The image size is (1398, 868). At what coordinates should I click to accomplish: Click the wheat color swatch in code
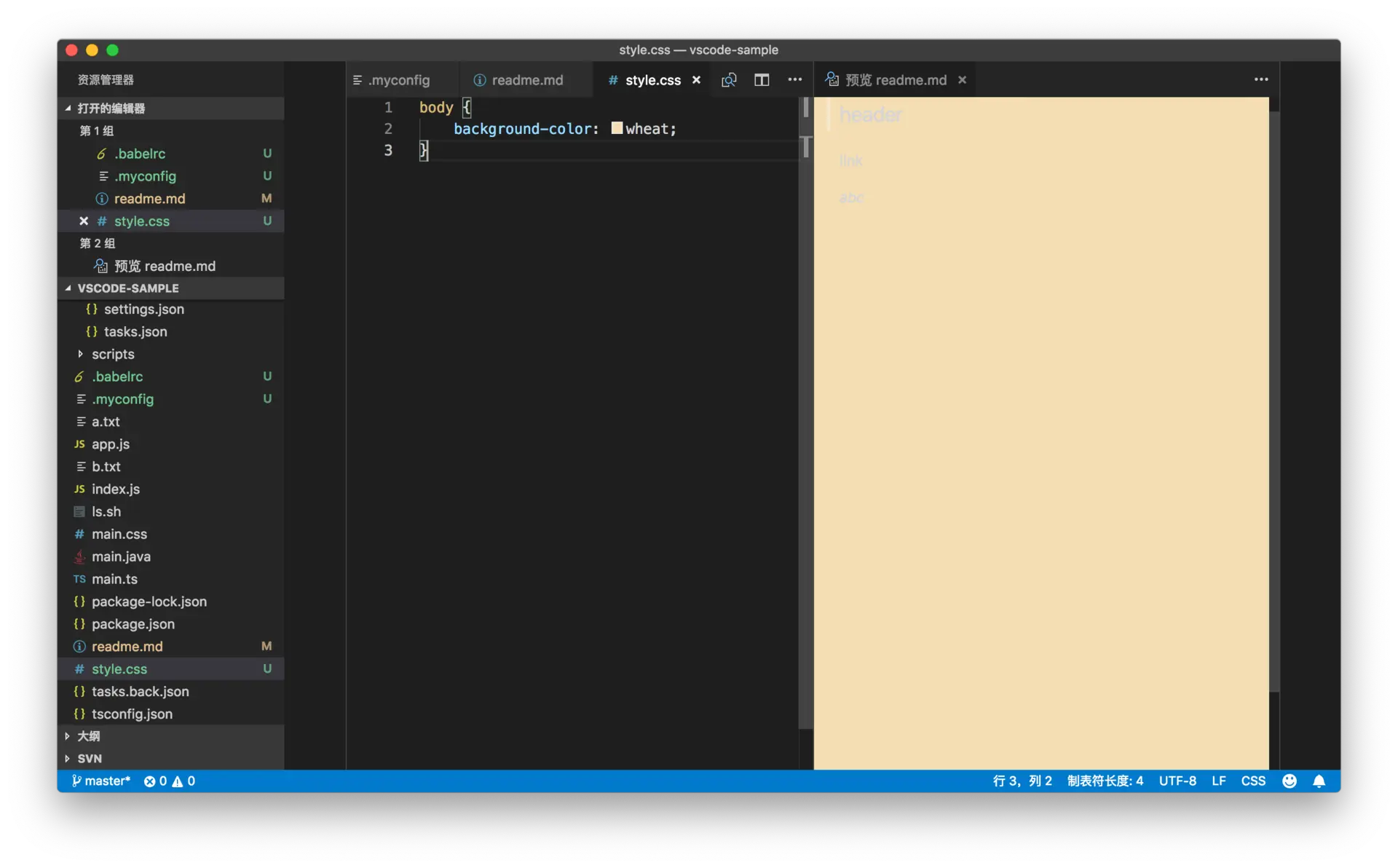pyautogui.click(x=617, y=128)
